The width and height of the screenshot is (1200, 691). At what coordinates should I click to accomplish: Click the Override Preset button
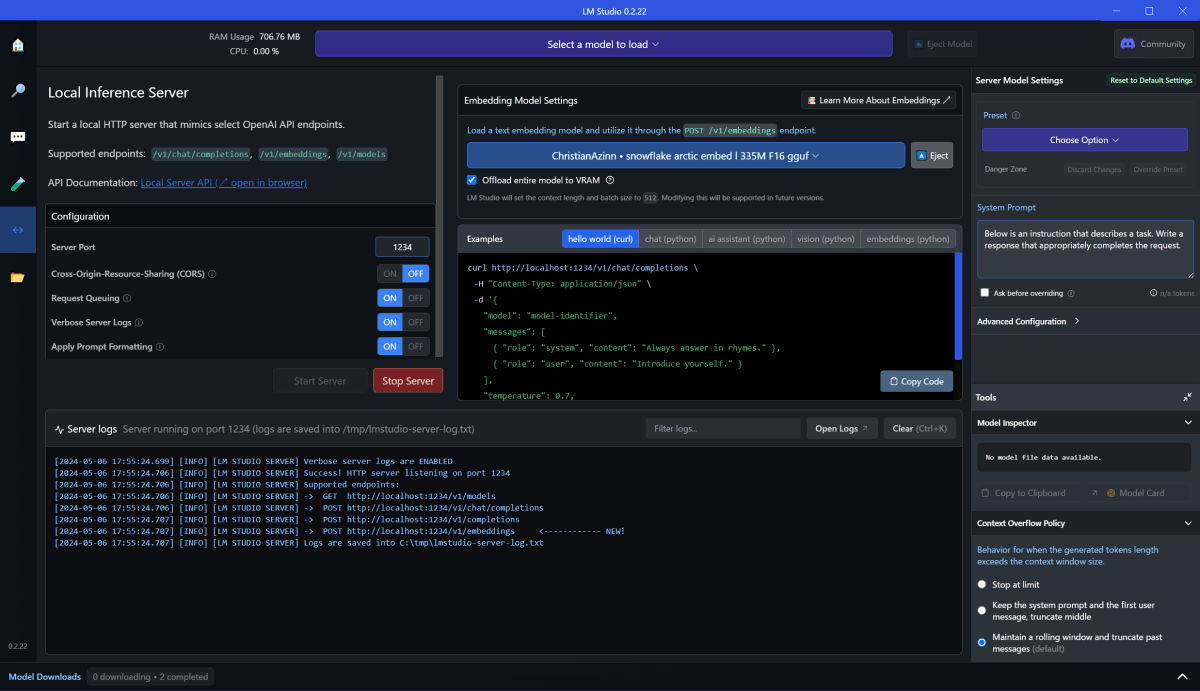[x=1158, y=170]
